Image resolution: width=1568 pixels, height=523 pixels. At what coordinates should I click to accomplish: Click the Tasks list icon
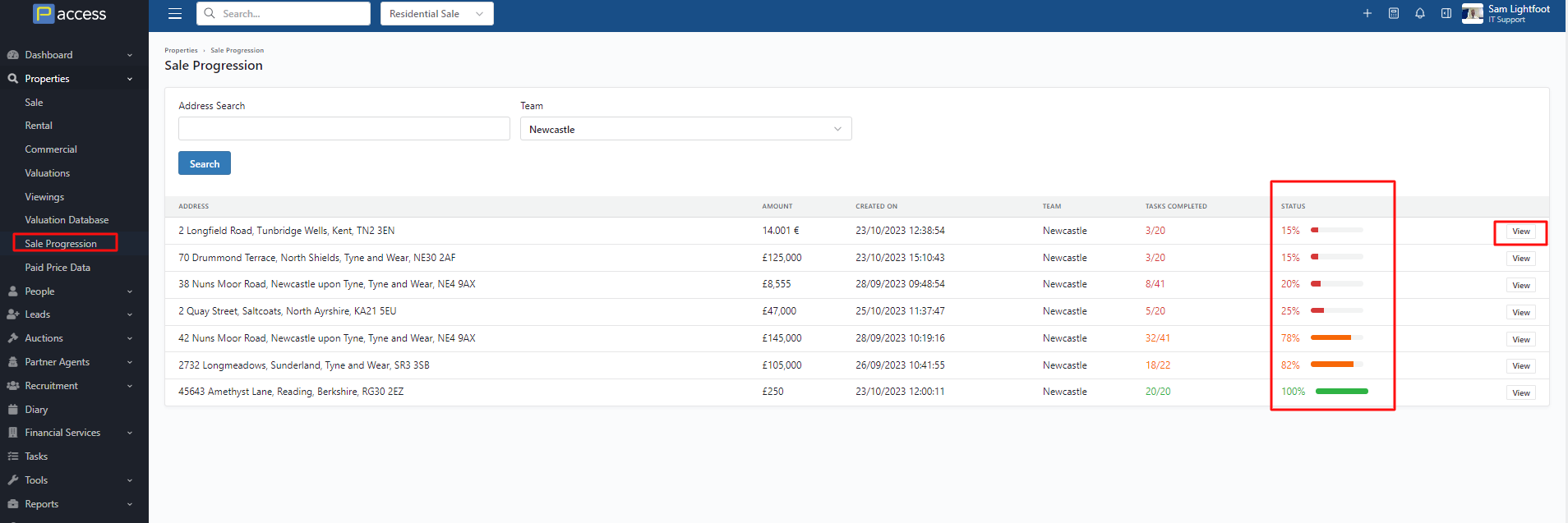tap(13, 456)
